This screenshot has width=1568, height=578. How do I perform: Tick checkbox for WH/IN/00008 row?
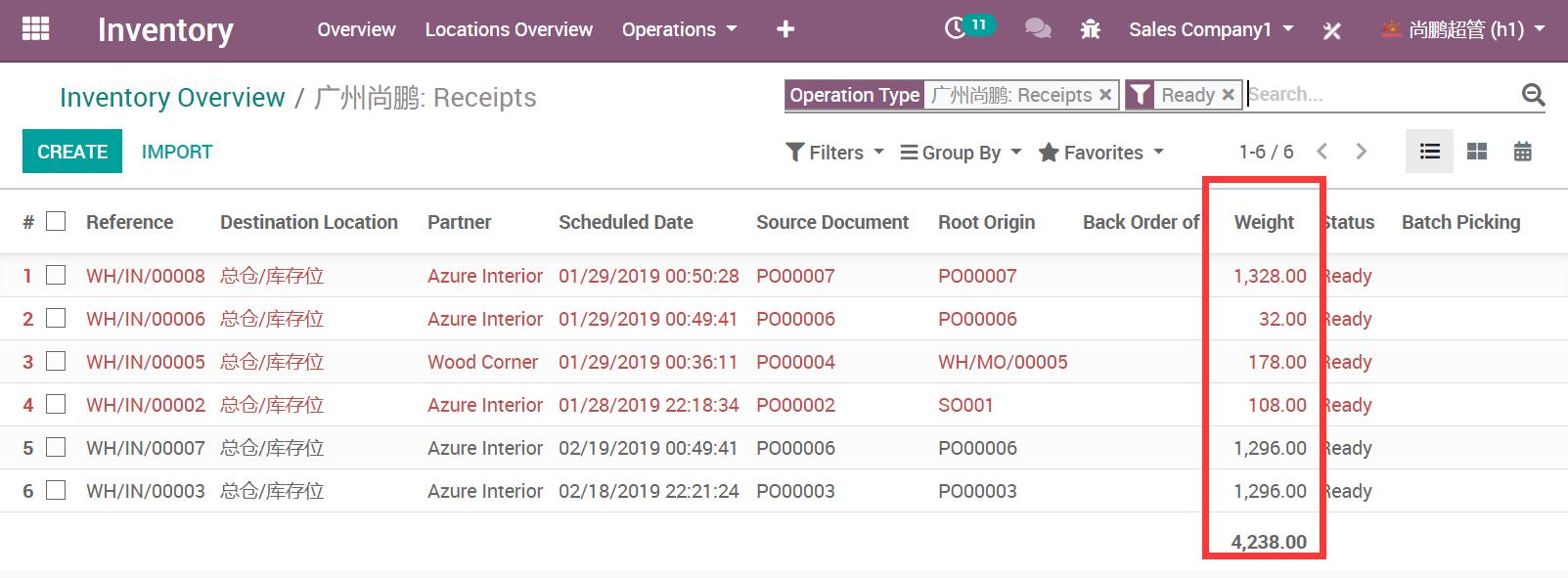click(x=57, y=276)
